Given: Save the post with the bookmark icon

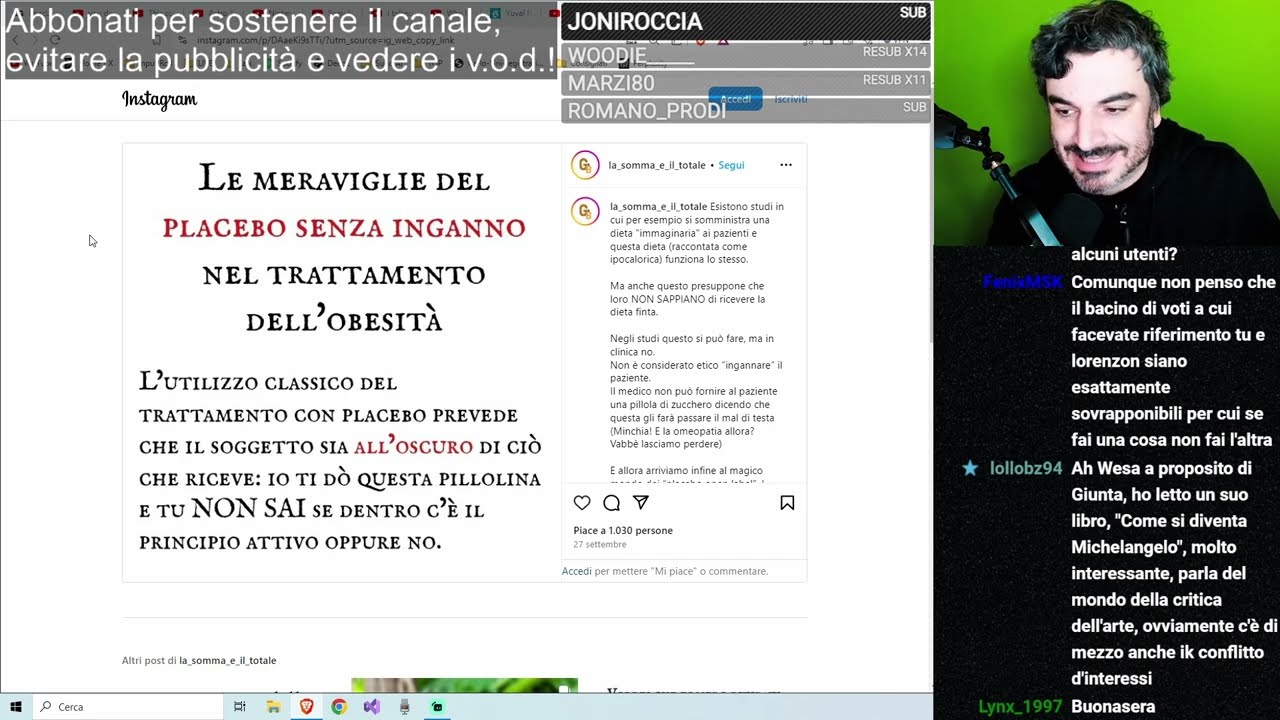Looking at the screenshot, I should (787, 503).
